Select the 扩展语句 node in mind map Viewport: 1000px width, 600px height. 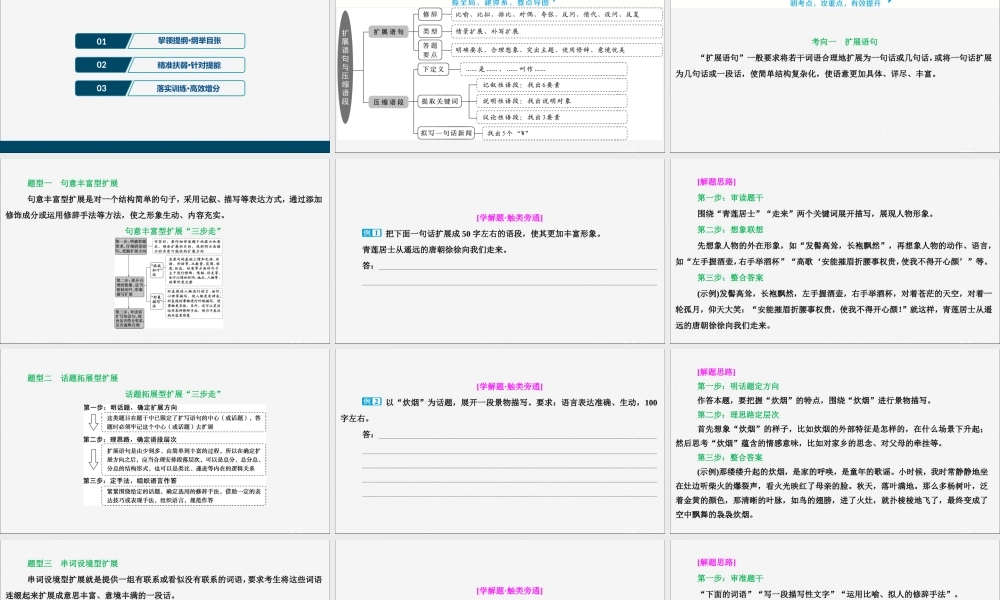[x=388, y=32]
